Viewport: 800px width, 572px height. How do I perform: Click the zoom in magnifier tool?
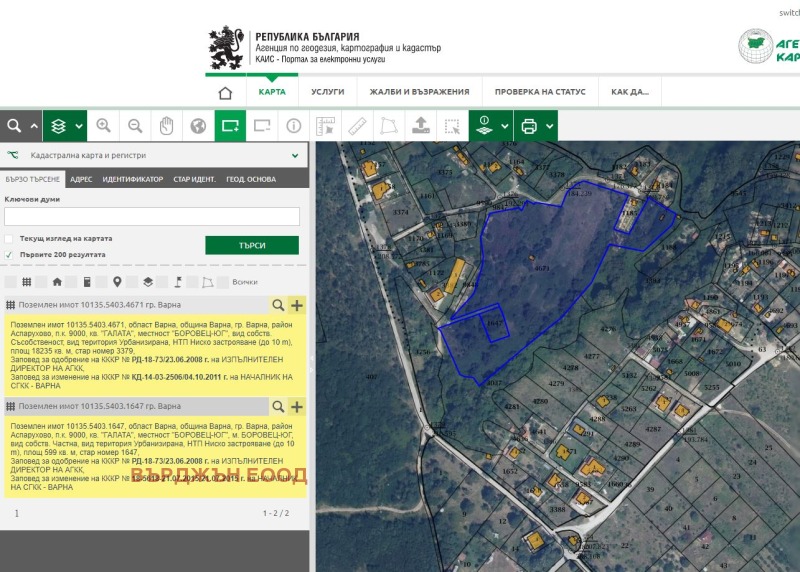pos(103,126)
